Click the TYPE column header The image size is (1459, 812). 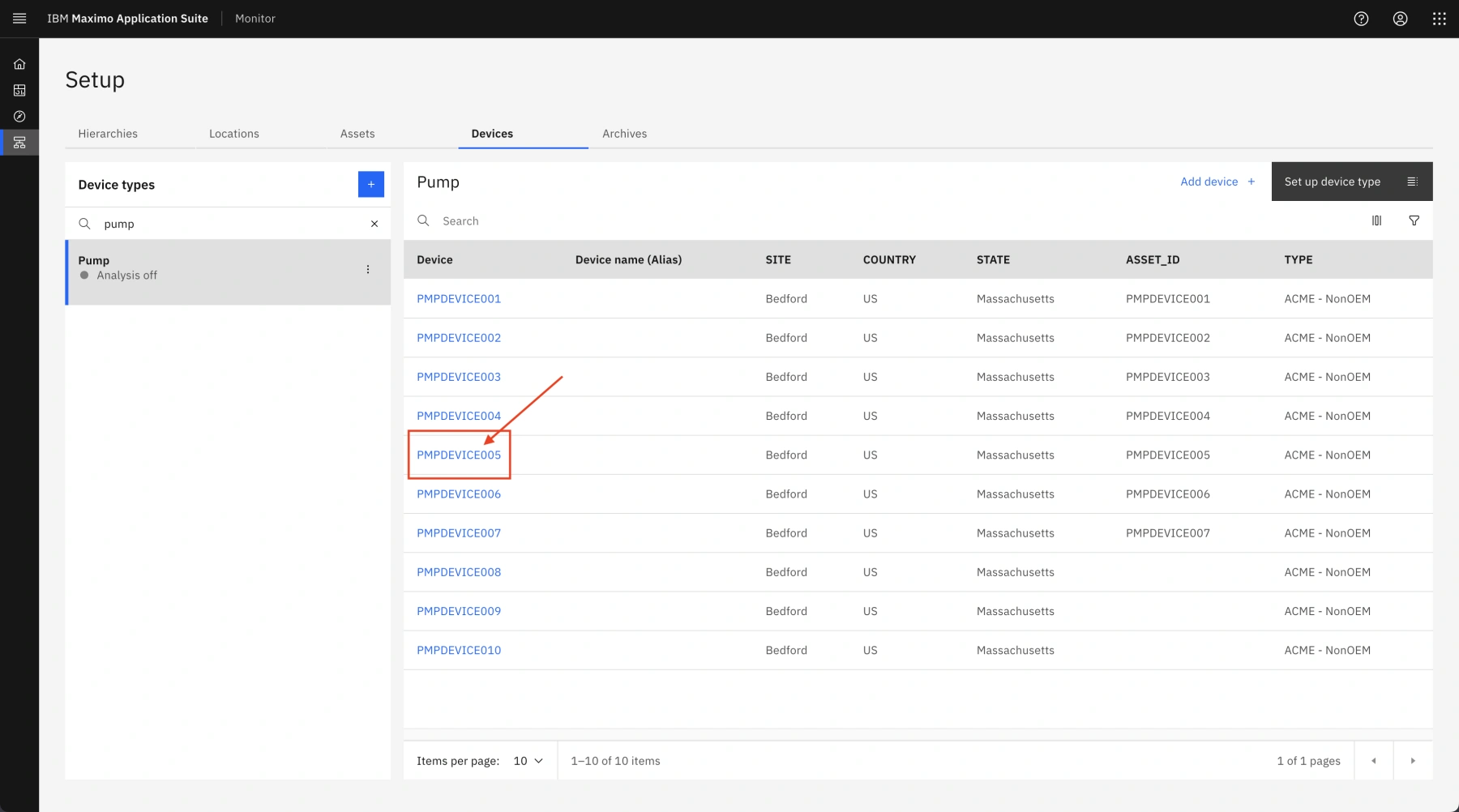pyautogui.click(x=1298, y=260)
